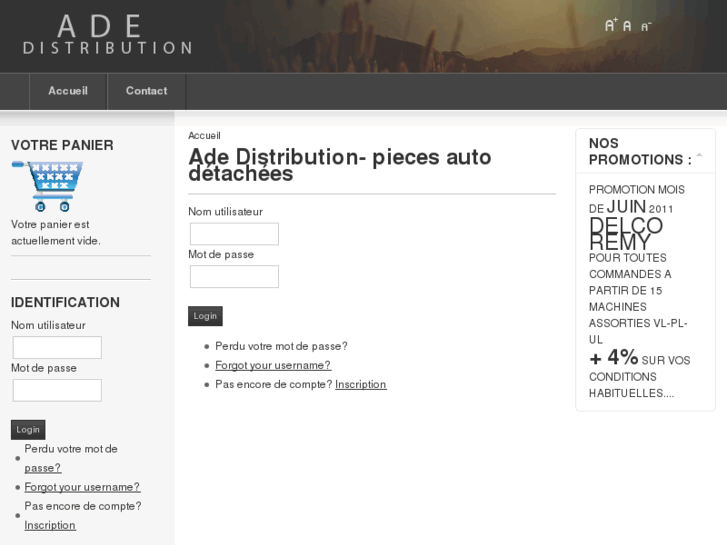Focus main form Mot de passe field

point(234,276)
